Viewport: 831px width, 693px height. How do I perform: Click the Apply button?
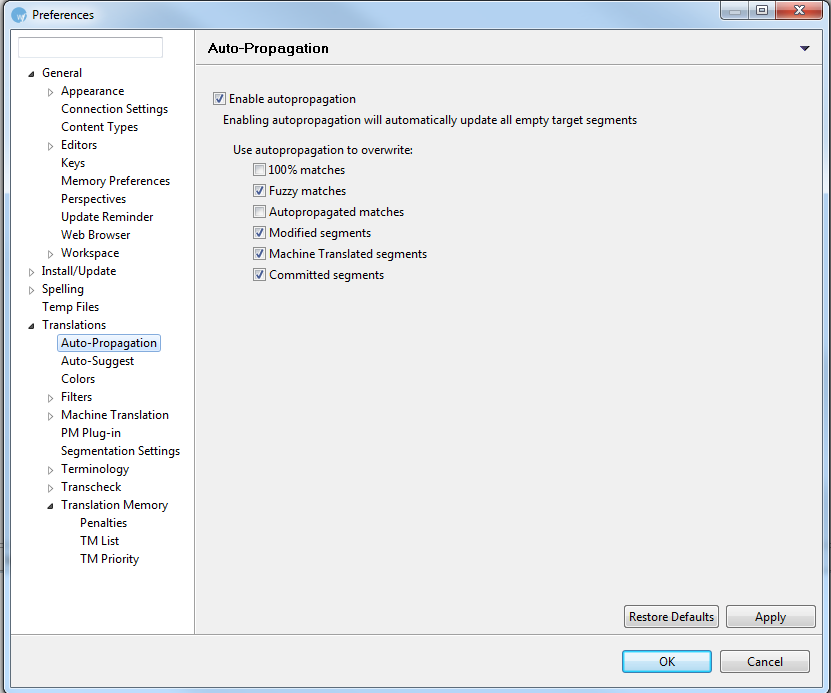click(770, 617)
